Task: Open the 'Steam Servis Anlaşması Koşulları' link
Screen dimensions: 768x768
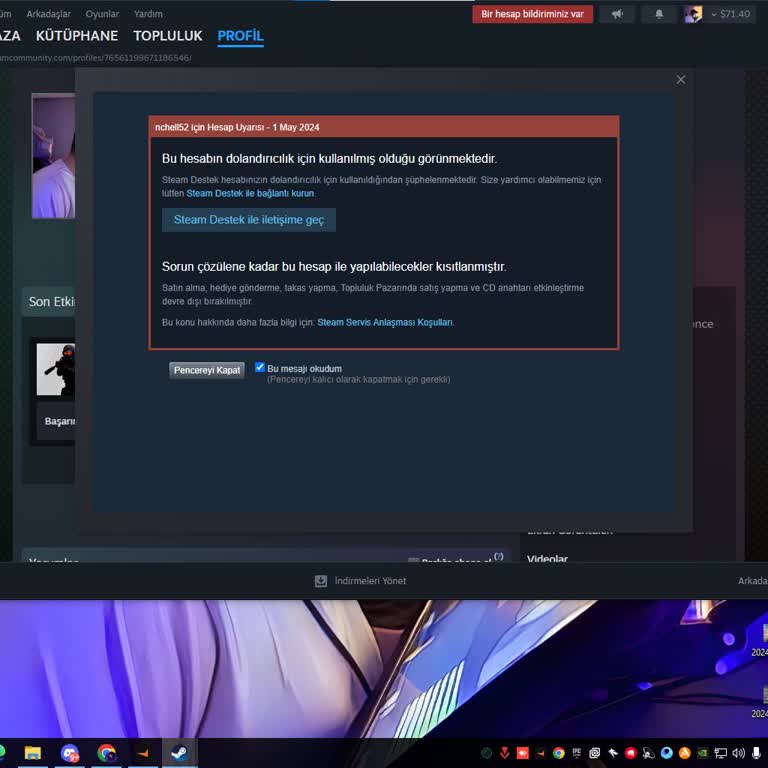Action: pyautogui.click(x=385, y=322)
